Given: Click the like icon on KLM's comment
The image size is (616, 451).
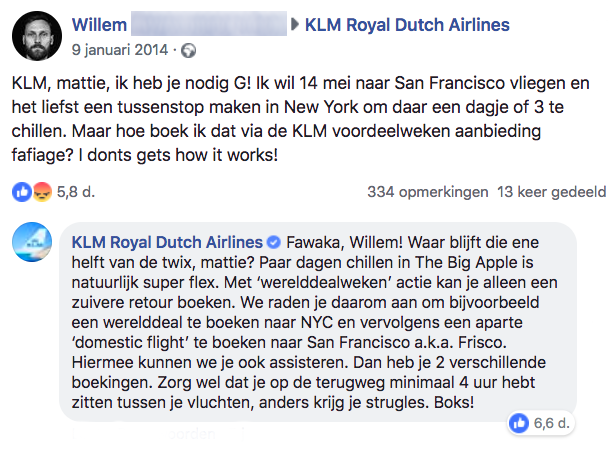Looking at the screenshot, I should [x=520, y=424].
